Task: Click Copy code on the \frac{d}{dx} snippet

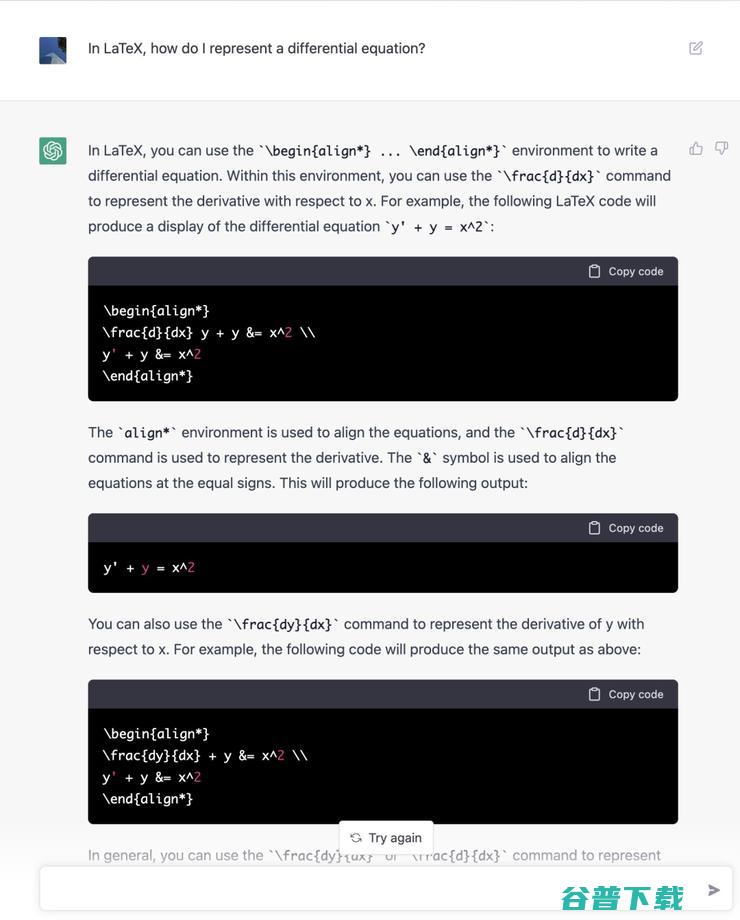Action: [634, 270]
